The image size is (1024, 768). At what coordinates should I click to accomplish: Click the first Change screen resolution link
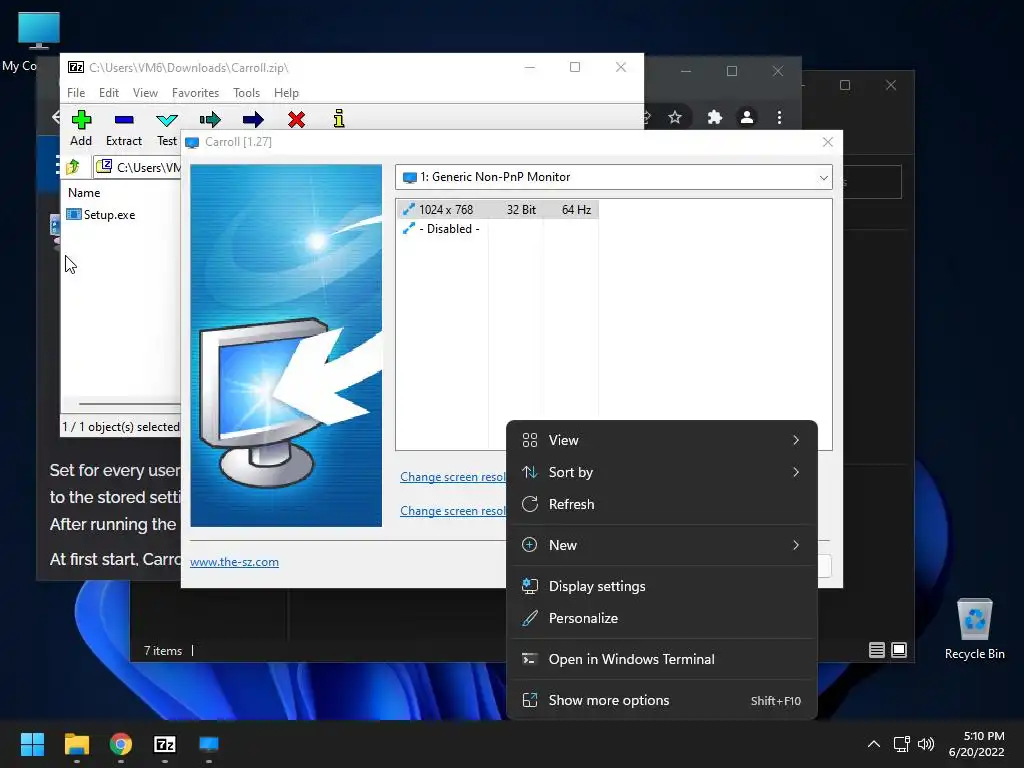coord(453,477)
